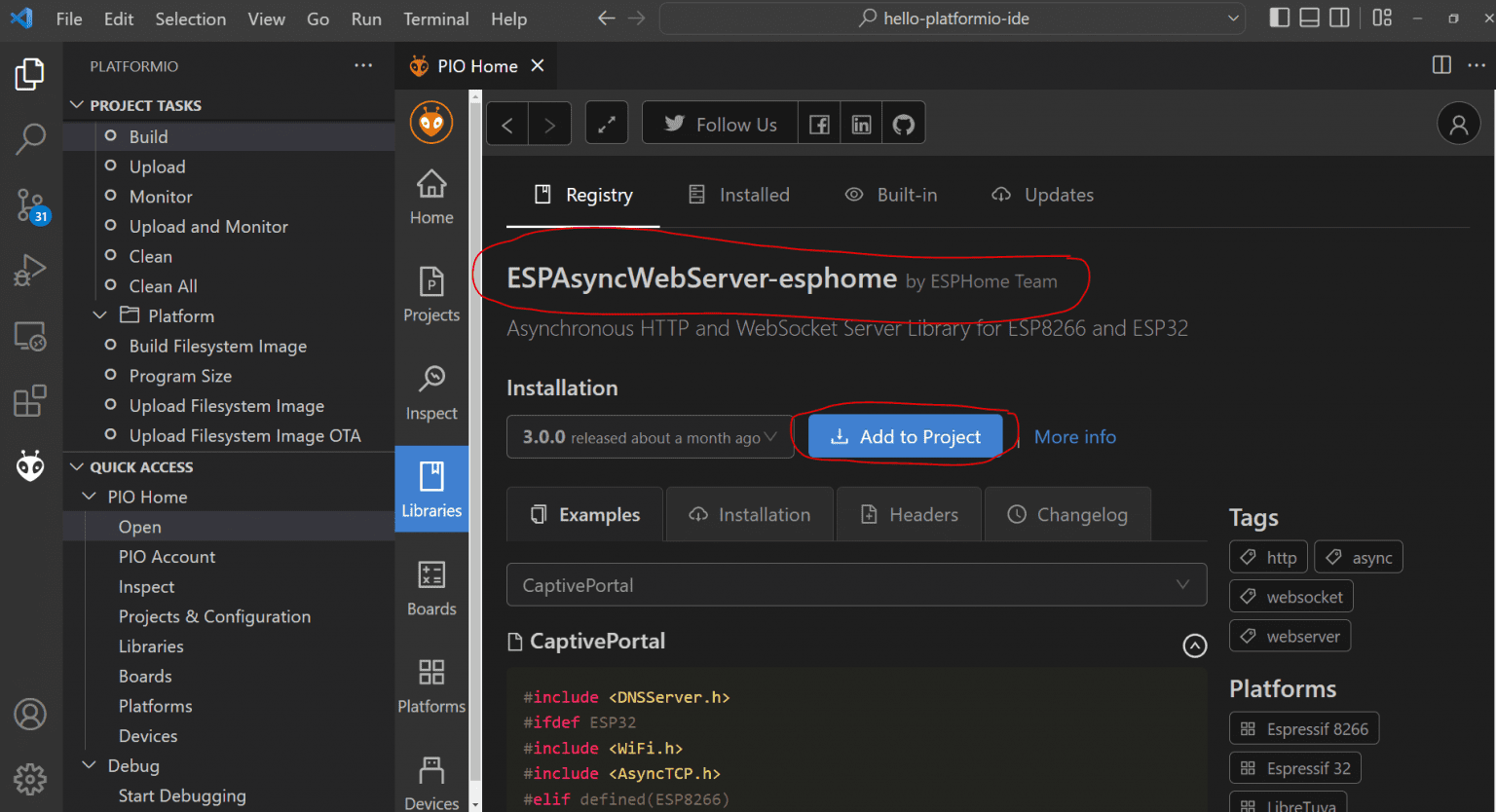
Task: Open the PlatformIO alien icon in activity bar
Action: tap(30, 466)
